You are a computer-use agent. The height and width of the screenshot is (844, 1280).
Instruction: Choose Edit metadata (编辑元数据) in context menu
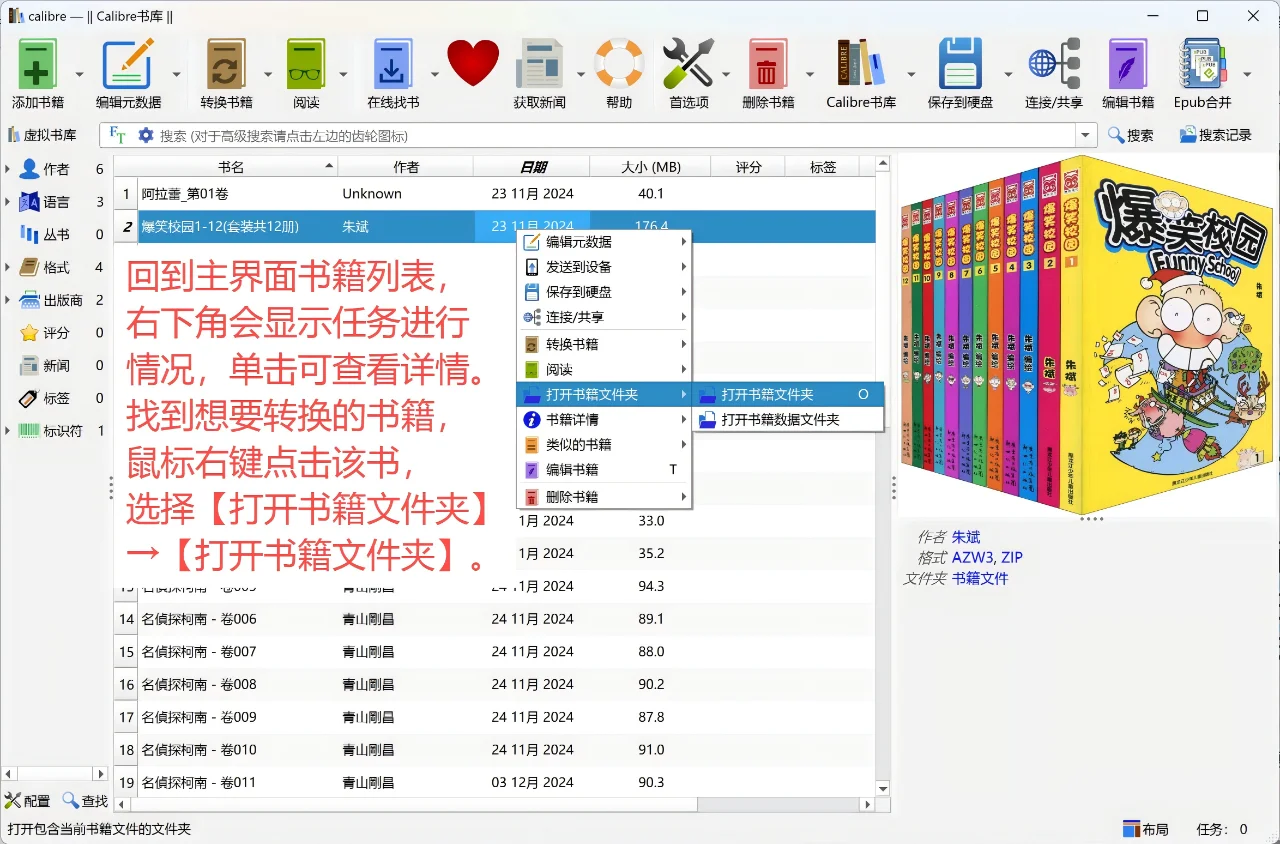[604, 242]
